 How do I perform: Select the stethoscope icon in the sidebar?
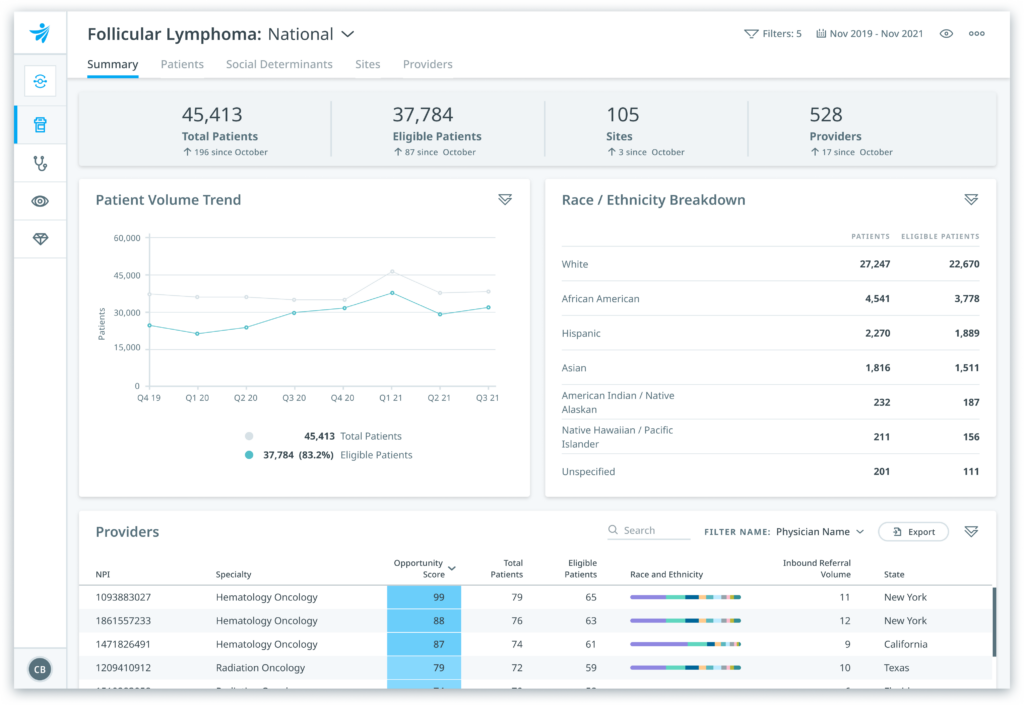tap(40, 163)
